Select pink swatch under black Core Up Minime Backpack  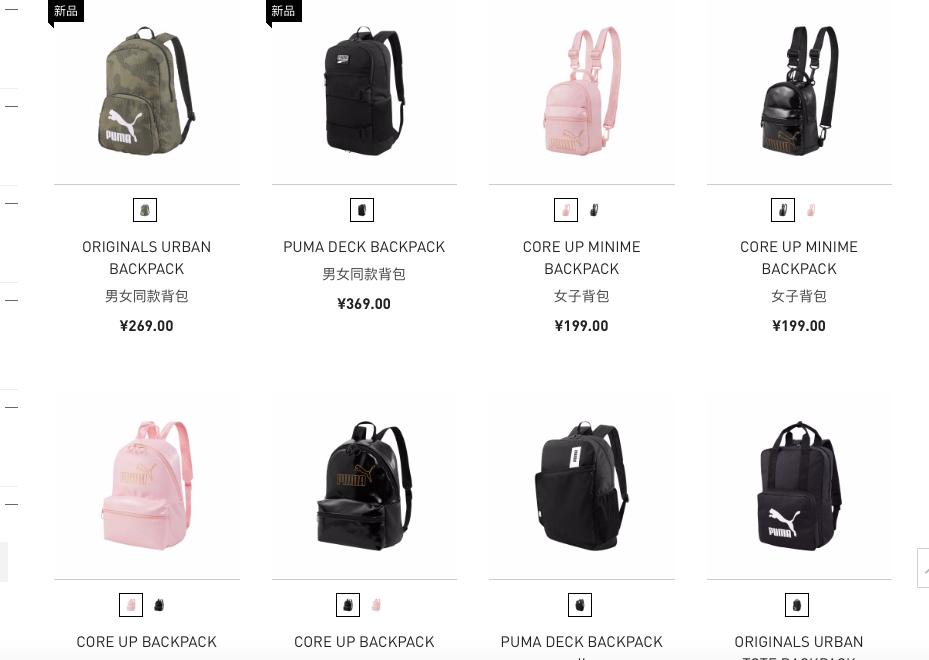(811, 210)
